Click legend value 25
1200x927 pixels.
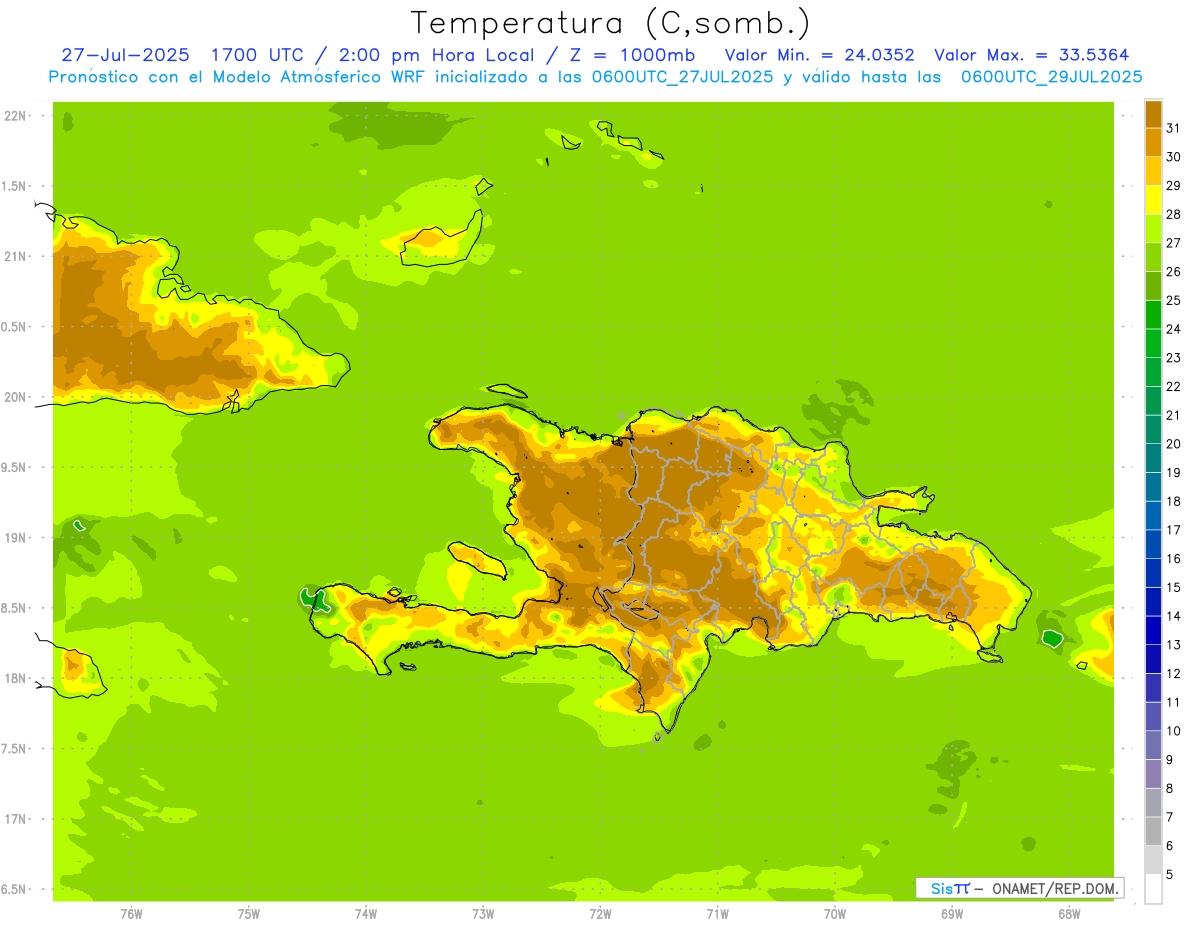(1174, 300)
